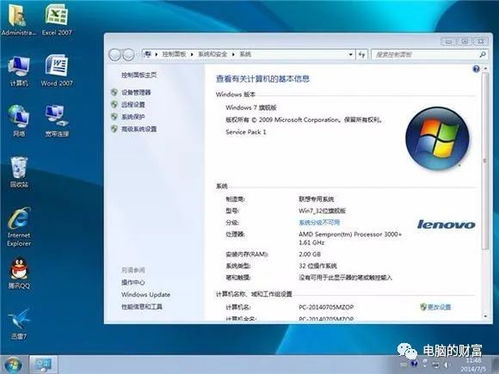Expand breadcrumb arrow after 控制面板
The height and width of the screenshot is (374, 499).
tap(192, 54)
